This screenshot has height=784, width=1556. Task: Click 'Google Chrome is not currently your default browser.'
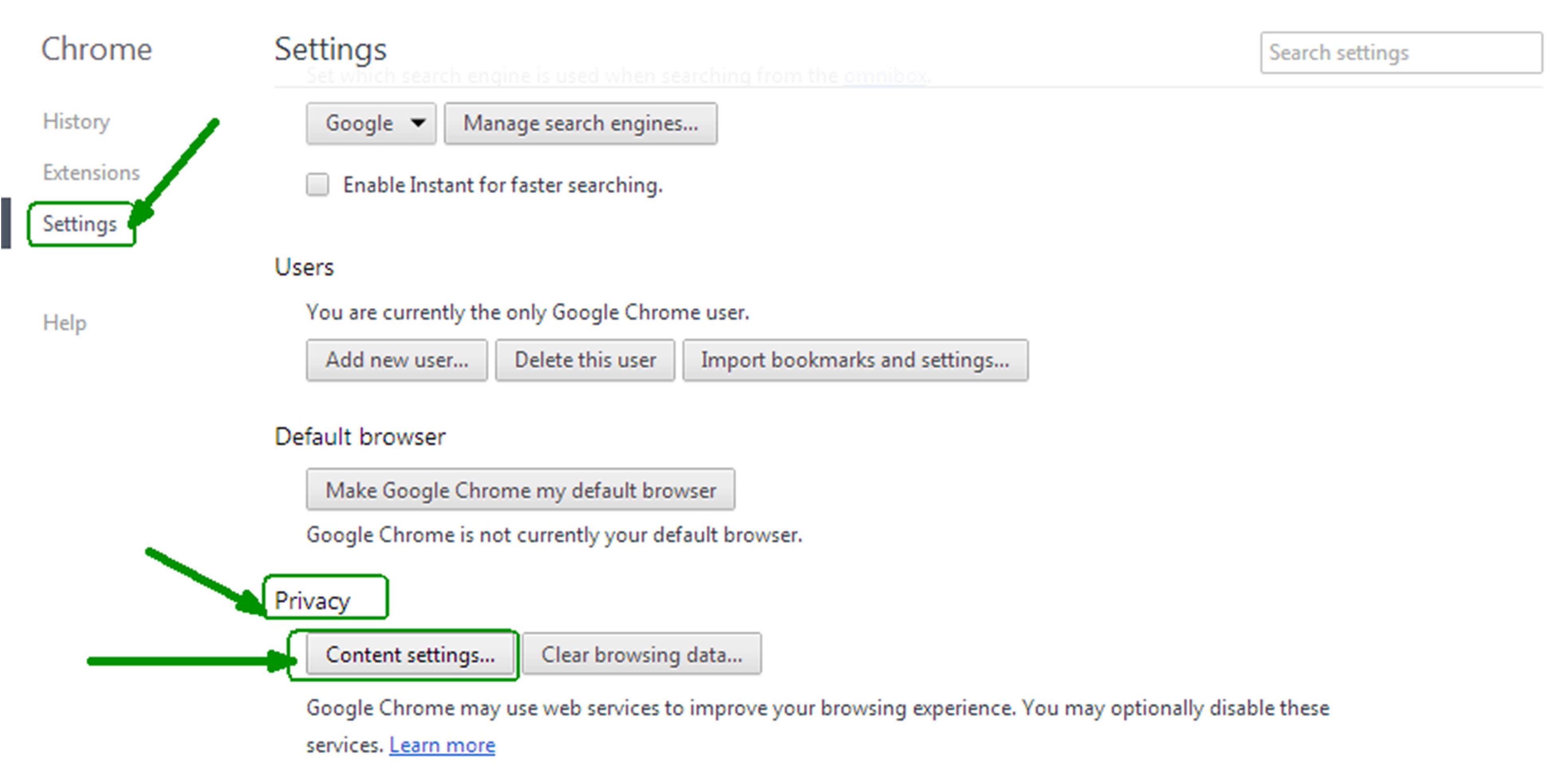(x=554, y=535)
